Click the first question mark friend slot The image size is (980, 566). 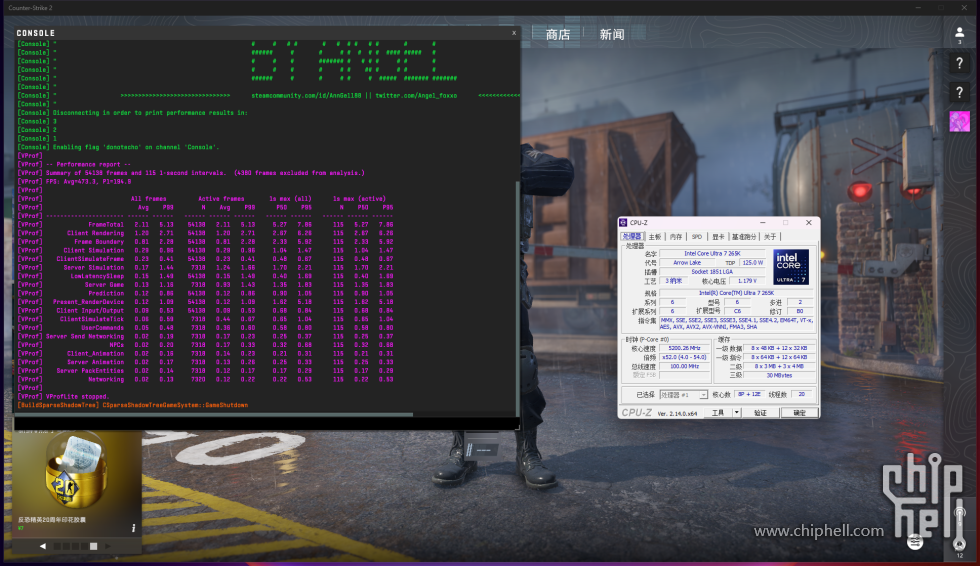click(x=959, y=63)
